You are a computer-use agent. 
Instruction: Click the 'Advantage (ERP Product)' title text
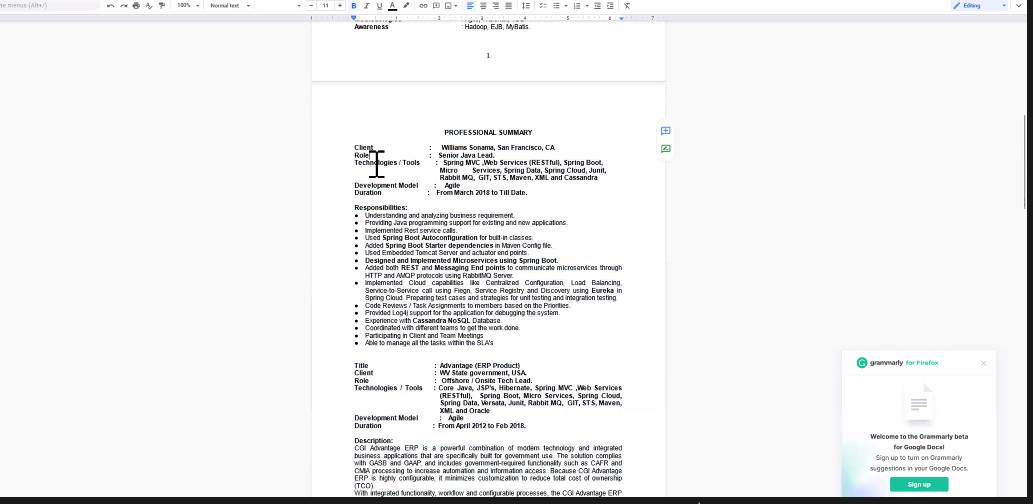tap(480, 366)
